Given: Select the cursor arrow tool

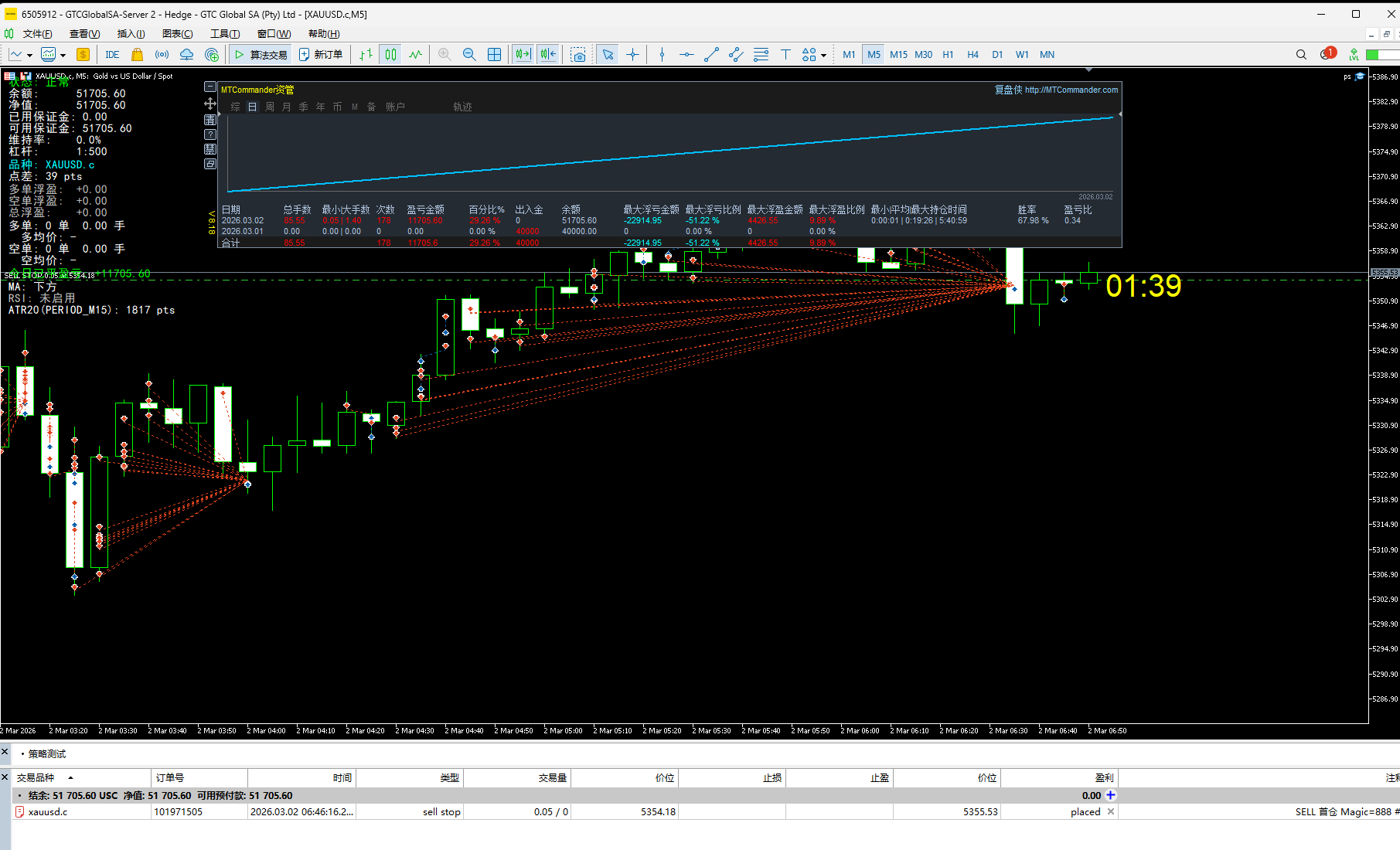Looking at the screenshot, I should pyautogui.click(x=608, y=54).
